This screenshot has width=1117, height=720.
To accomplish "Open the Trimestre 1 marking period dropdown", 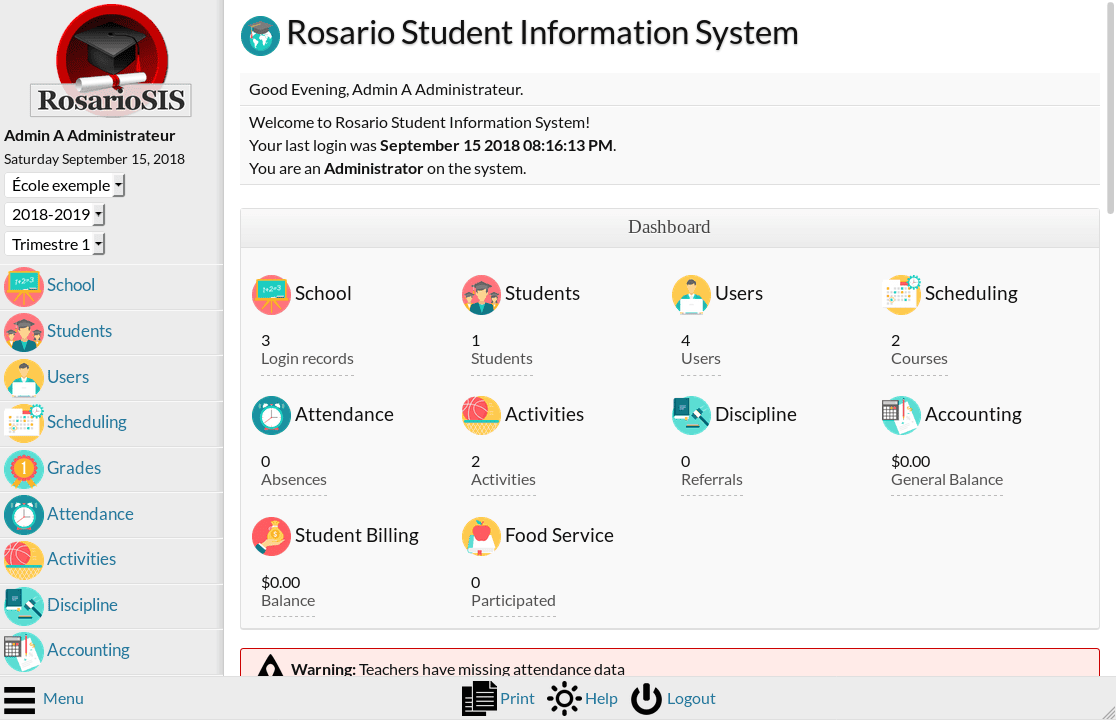I will coord(55,244).
